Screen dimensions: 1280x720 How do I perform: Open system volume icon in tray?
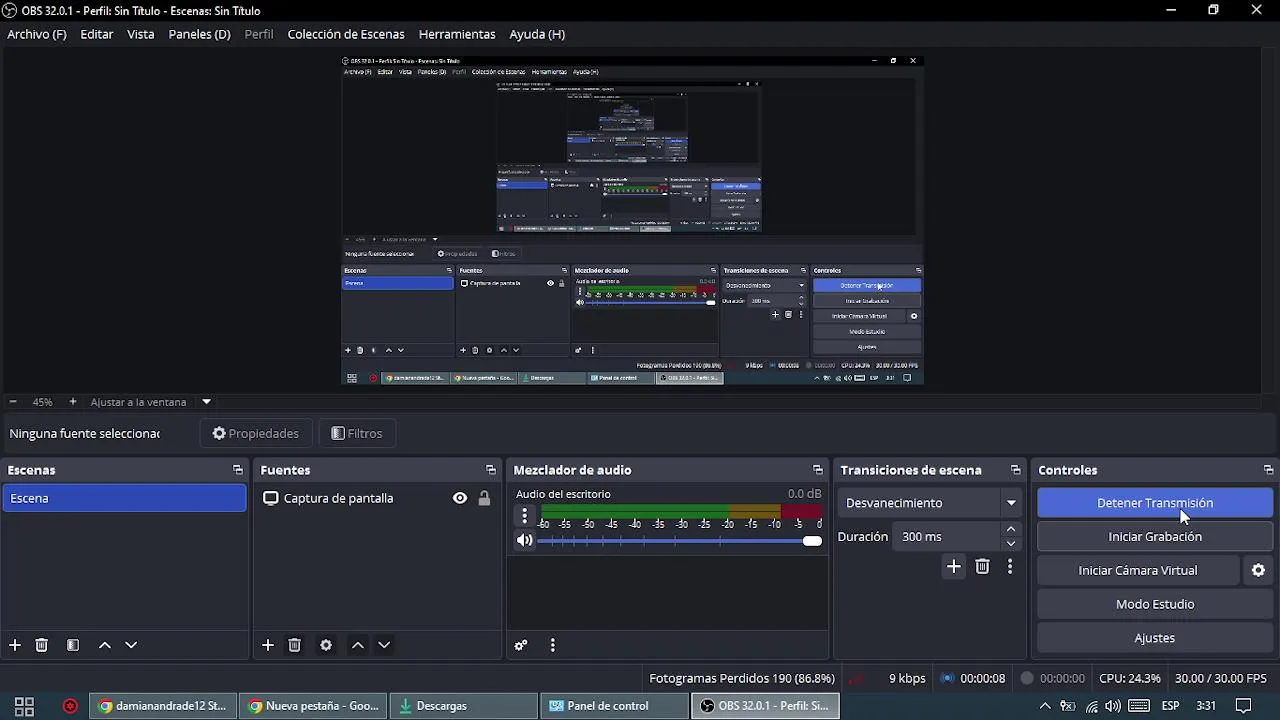1113,706
